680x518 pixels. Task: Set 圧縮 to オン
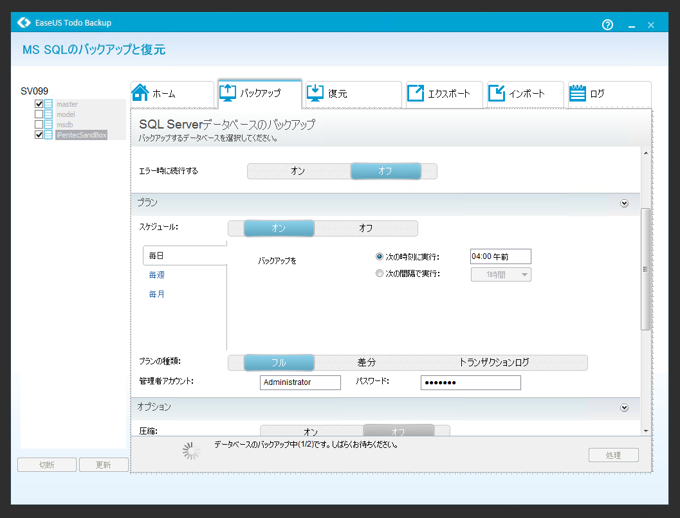[311, 431]
